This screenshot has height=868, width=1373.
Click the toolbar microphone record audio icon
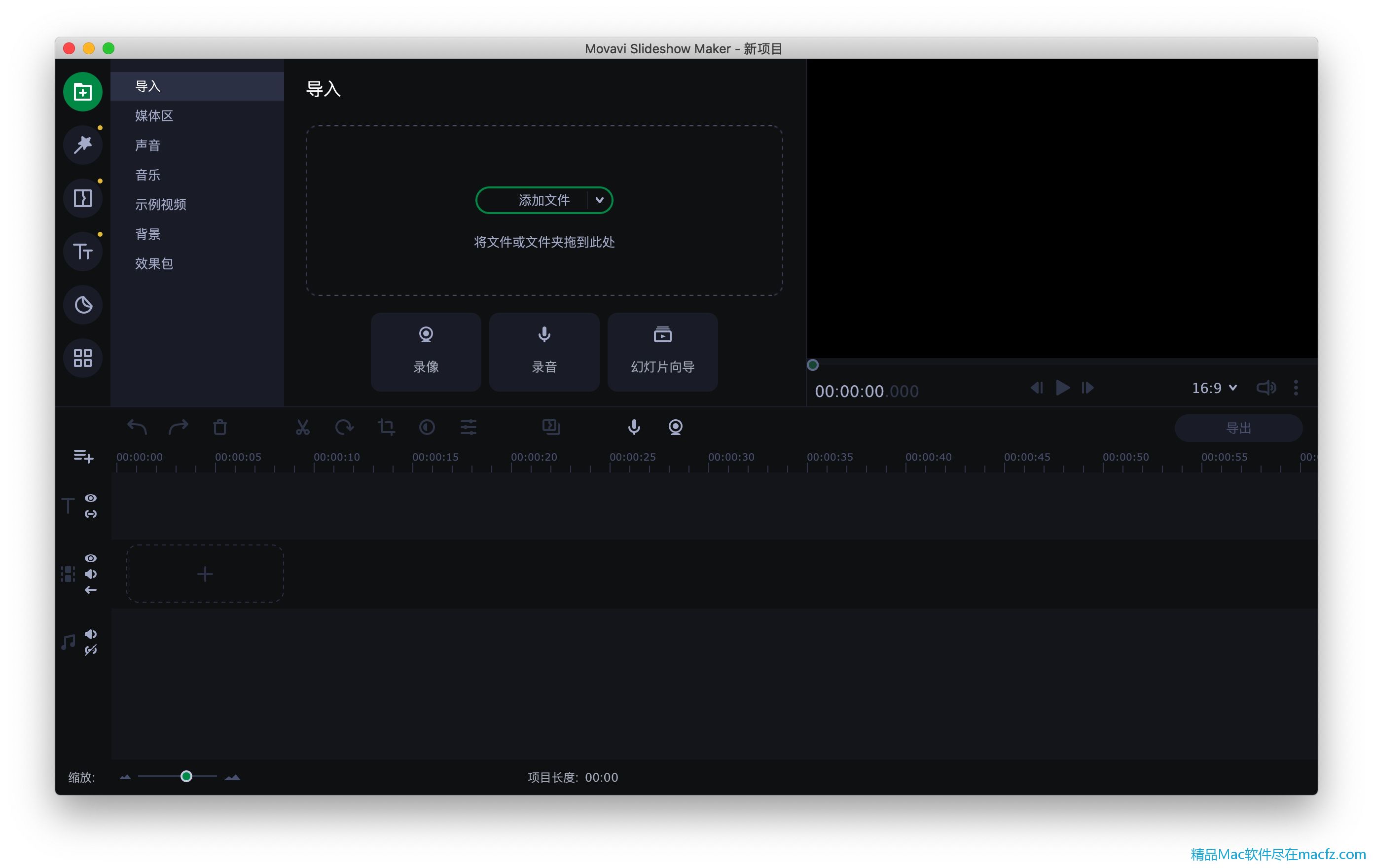pos(634,427)
